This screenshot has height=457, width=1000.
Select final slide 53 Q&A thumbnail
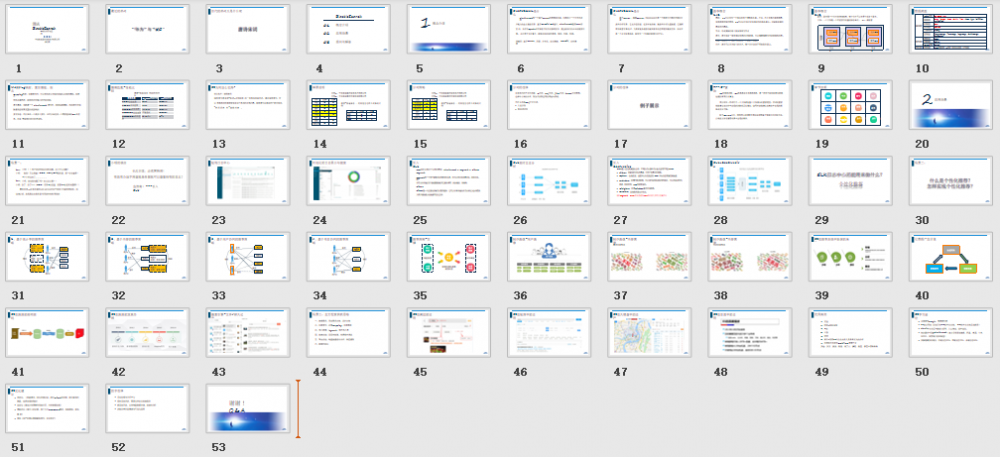[248, 409]
